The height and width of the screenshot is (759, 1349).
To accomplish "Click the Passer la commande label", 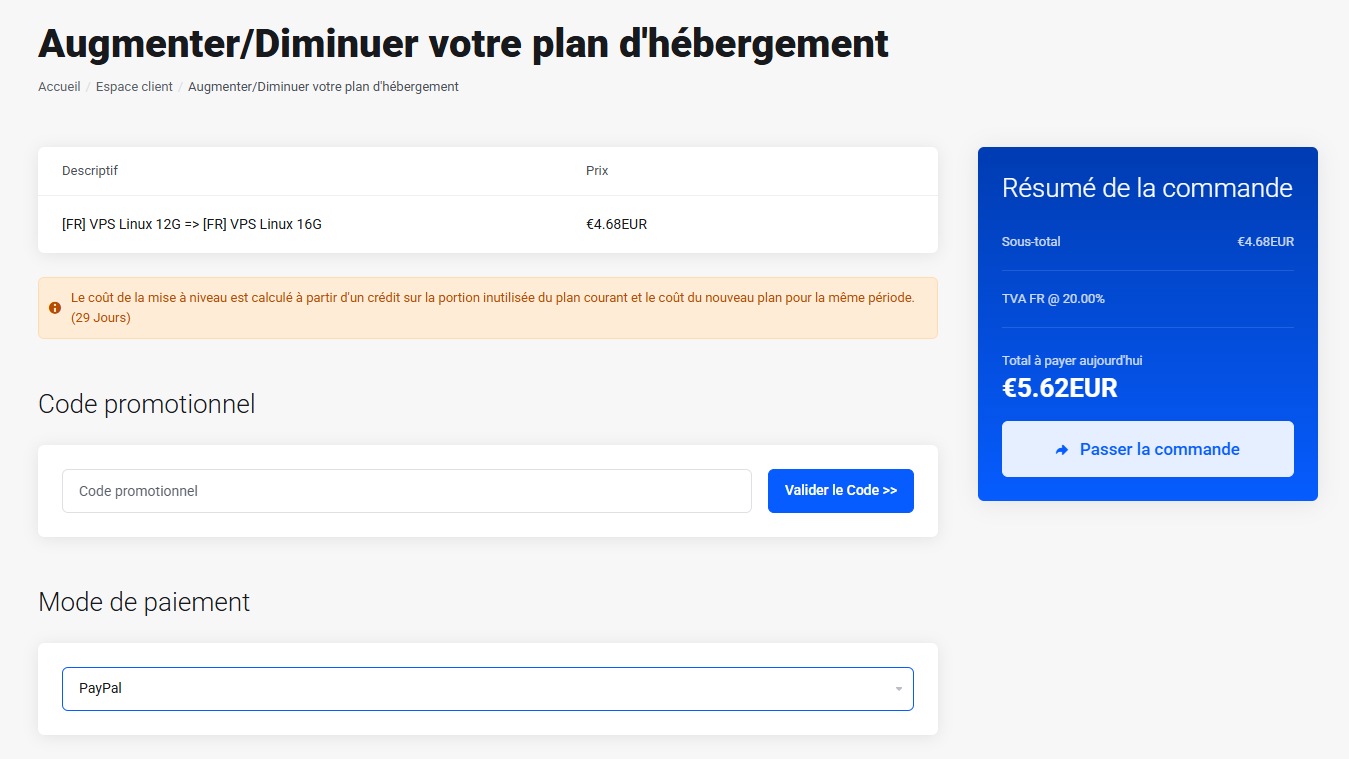I will [x=1159, y=450].
